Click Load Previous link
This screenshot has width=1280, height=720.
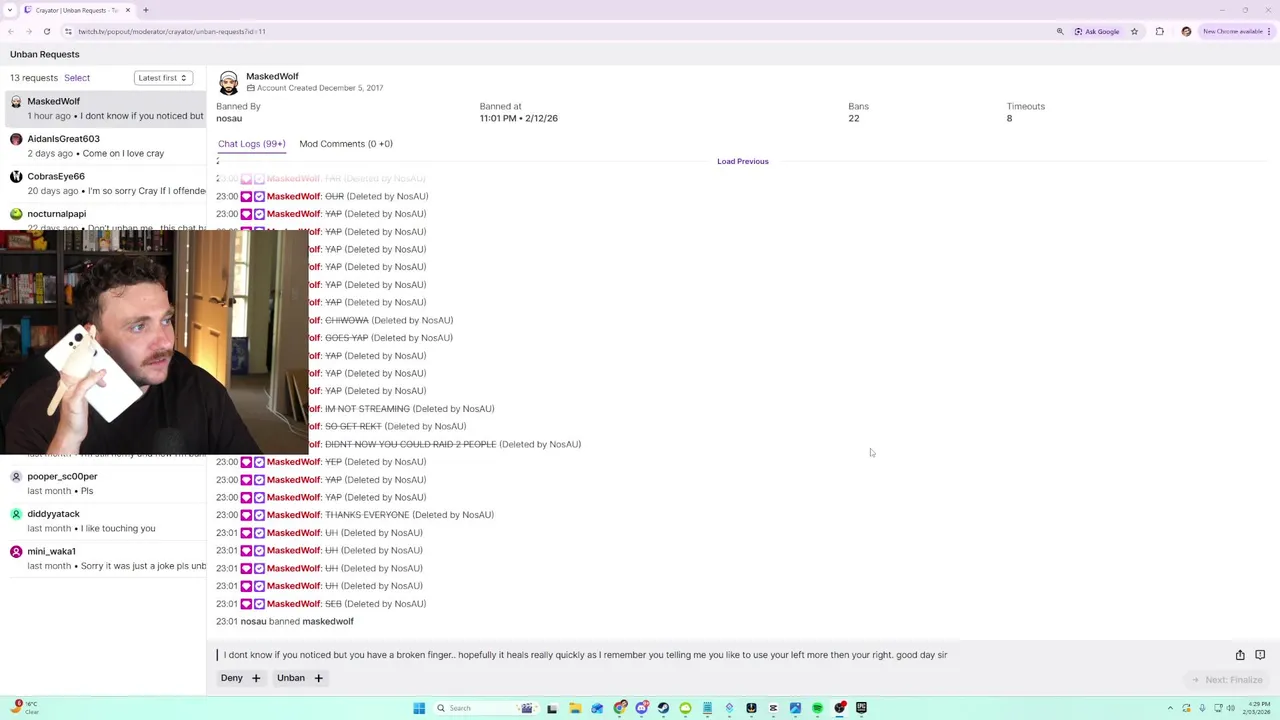pos(743,161)
